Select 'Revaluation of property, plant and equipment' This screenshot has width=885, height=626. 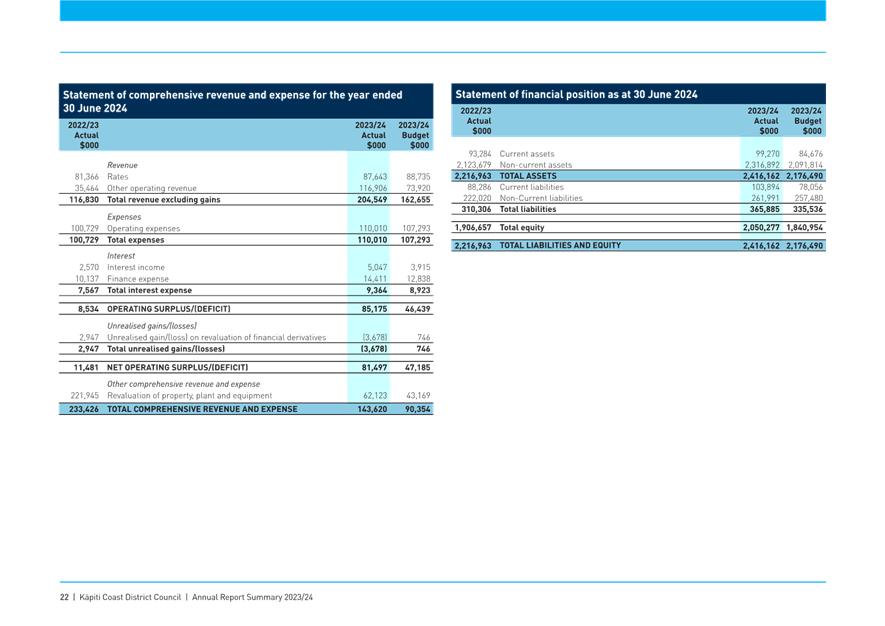tap(190, 396)
